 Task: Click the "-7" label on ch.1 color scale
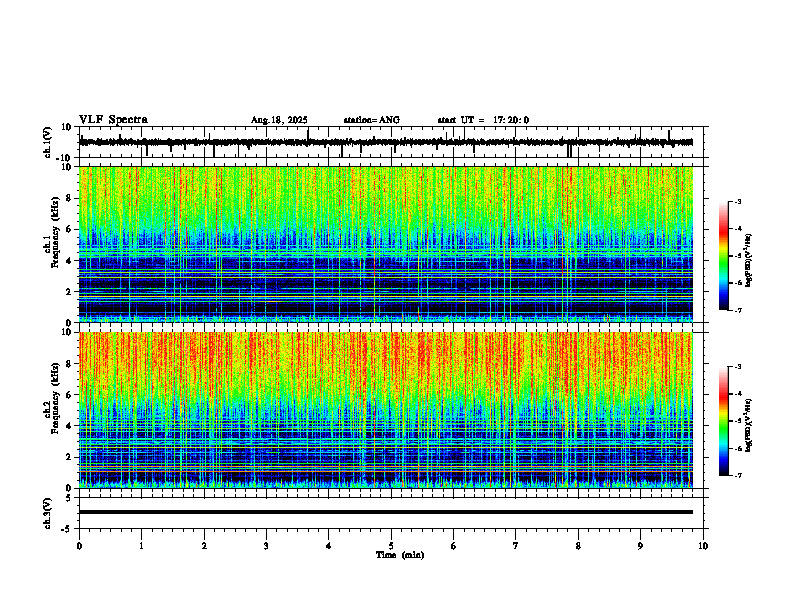tap(738, 310)
